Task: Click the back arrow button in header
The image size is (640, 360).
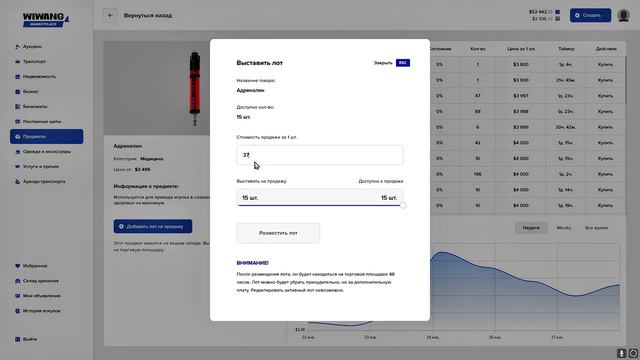Action: pos(110,16)
